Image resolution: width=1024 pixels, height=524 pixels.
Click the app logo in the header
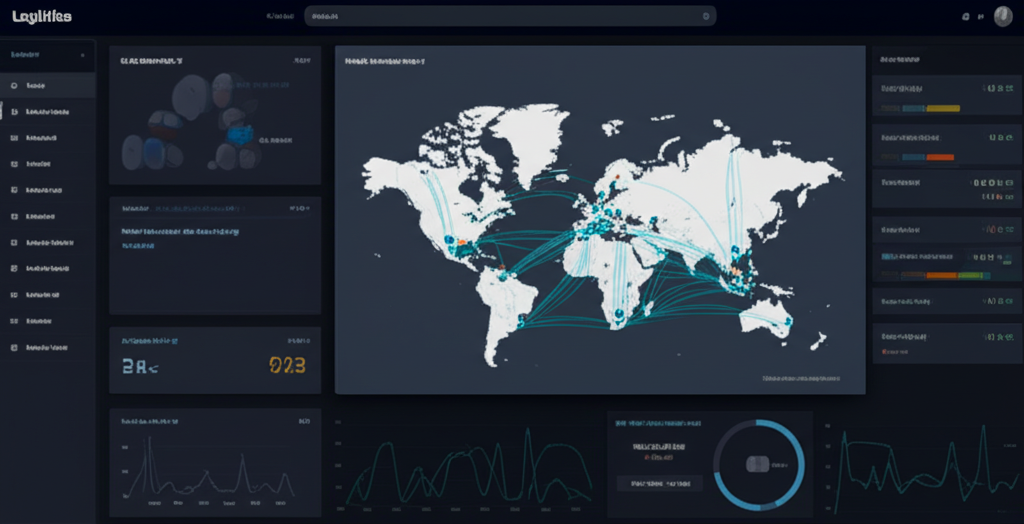pyautogui.click(x=42, y=17)
